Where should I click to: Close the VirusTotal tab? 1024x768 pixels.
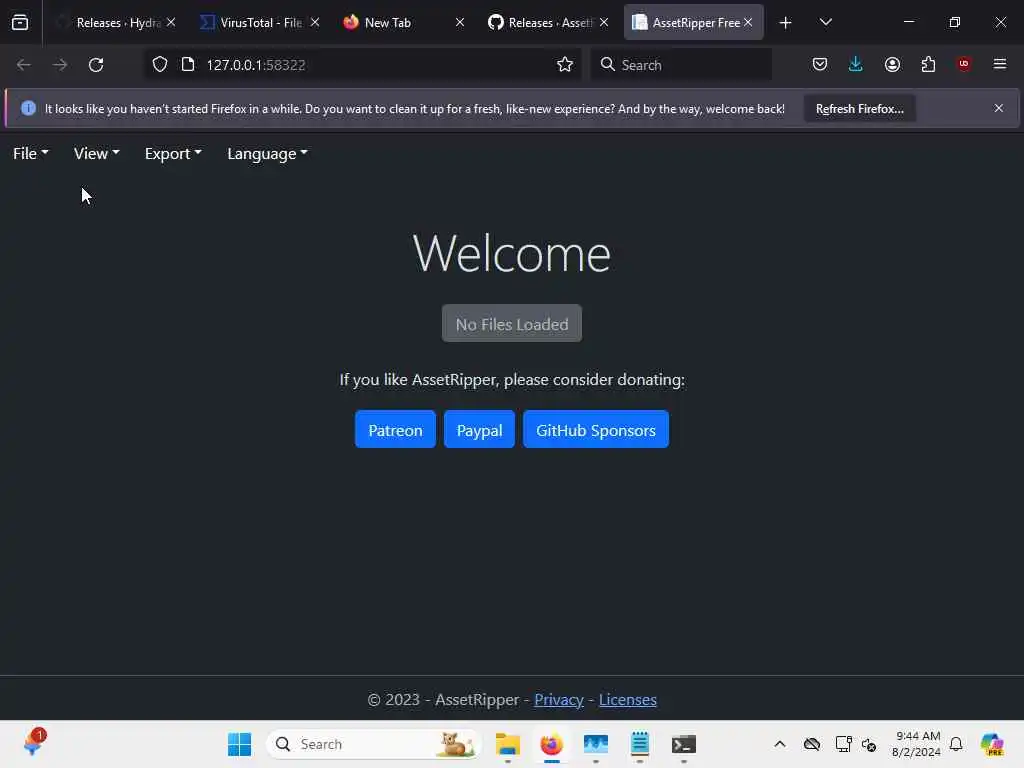click(x=315, y=22)
